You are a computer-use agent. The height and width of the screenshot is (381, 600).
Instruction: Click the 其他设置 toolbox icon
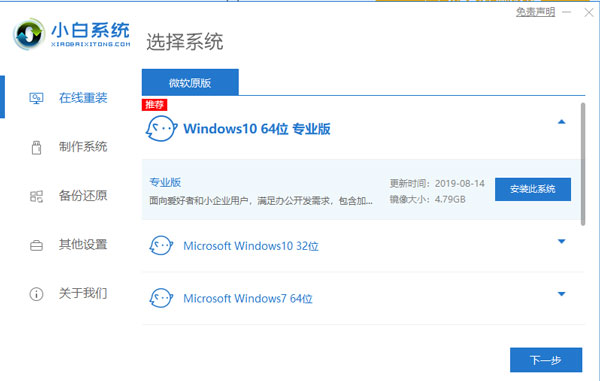click(36, 245)
